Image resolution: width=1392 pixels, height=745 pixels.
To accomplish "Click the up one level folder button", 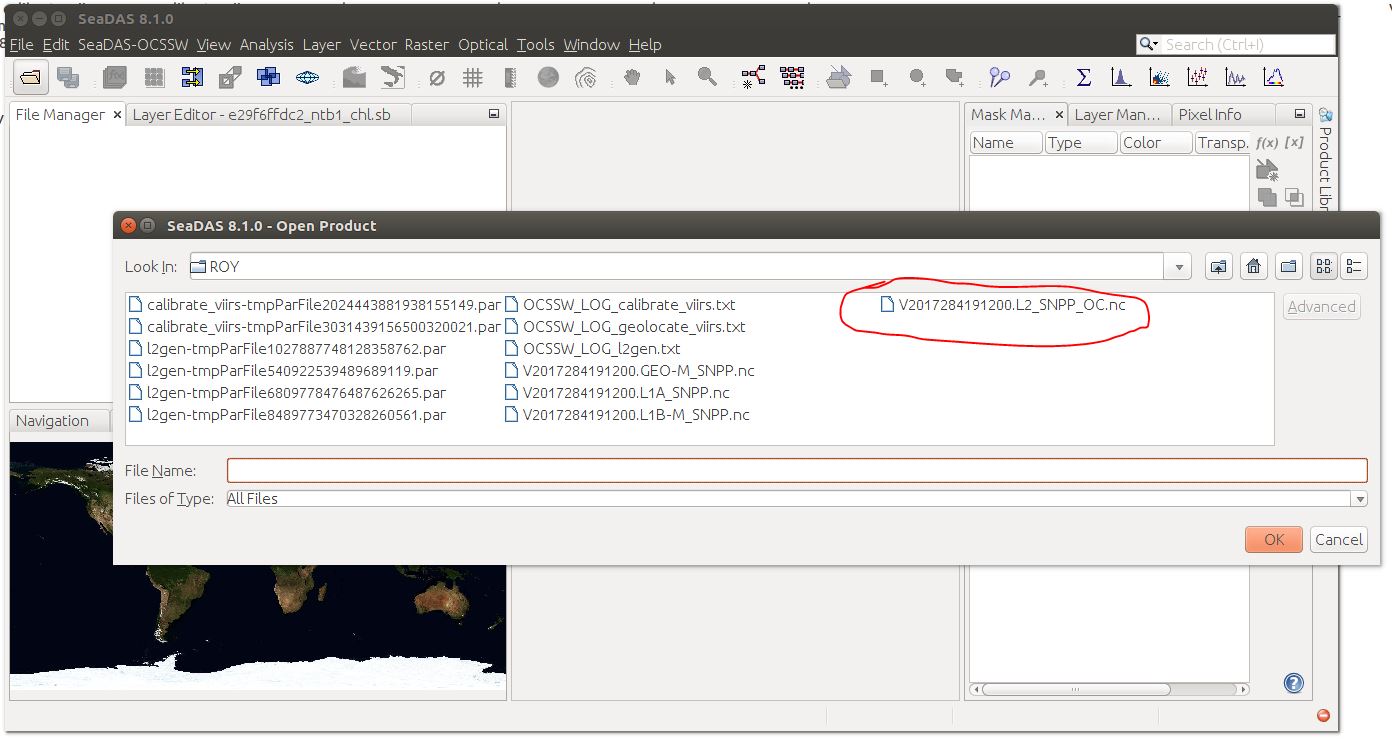I will 1218,267.
